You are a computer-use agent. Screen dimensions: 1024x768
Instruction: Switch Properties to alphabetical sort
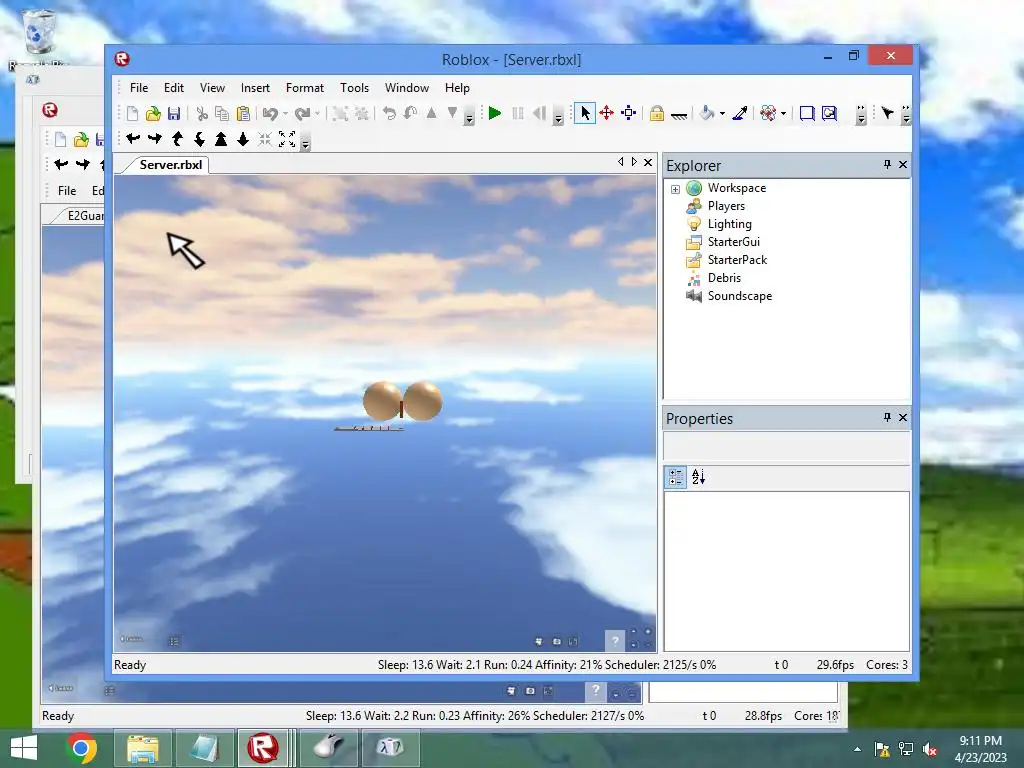[699, 477]
